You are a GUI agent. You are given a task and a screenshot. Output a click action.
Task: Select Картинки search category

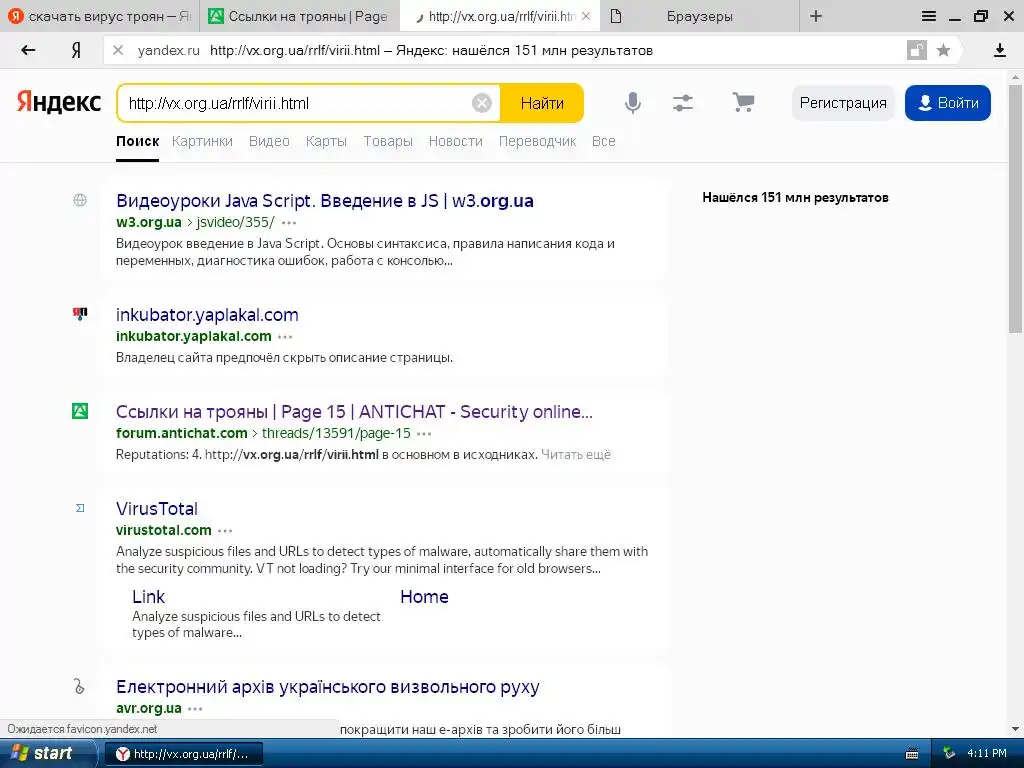pyautogui.click(x=202, y=141)
